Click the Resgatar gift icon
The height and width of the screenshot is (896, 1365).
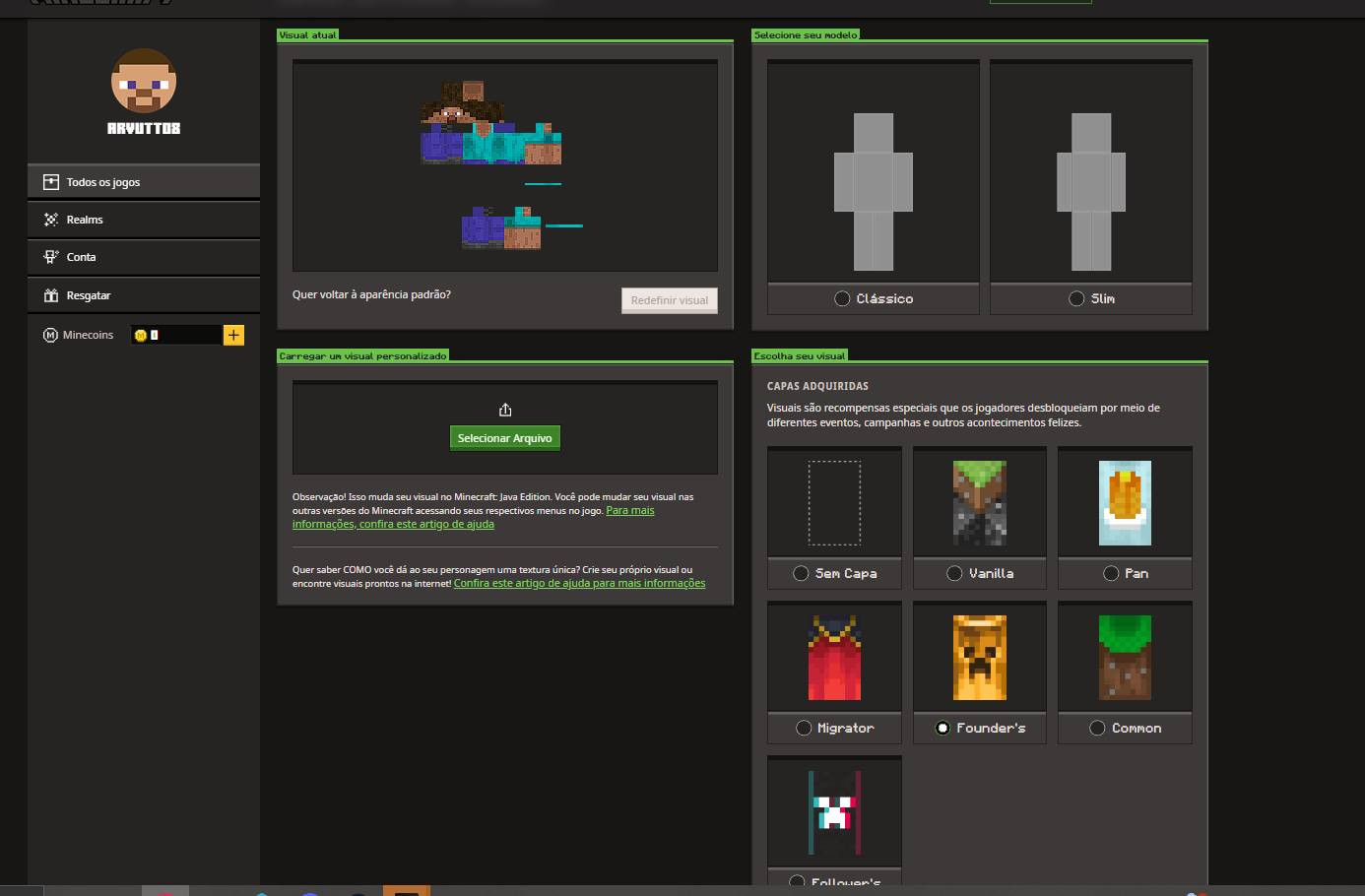pos(51,295)
